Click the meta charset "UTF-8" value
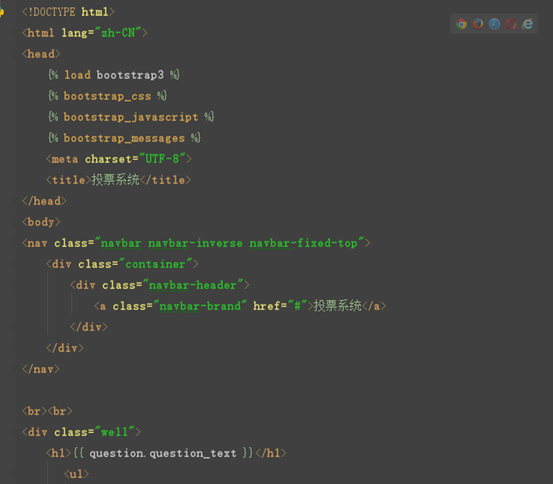 click(x=162, y=159)
